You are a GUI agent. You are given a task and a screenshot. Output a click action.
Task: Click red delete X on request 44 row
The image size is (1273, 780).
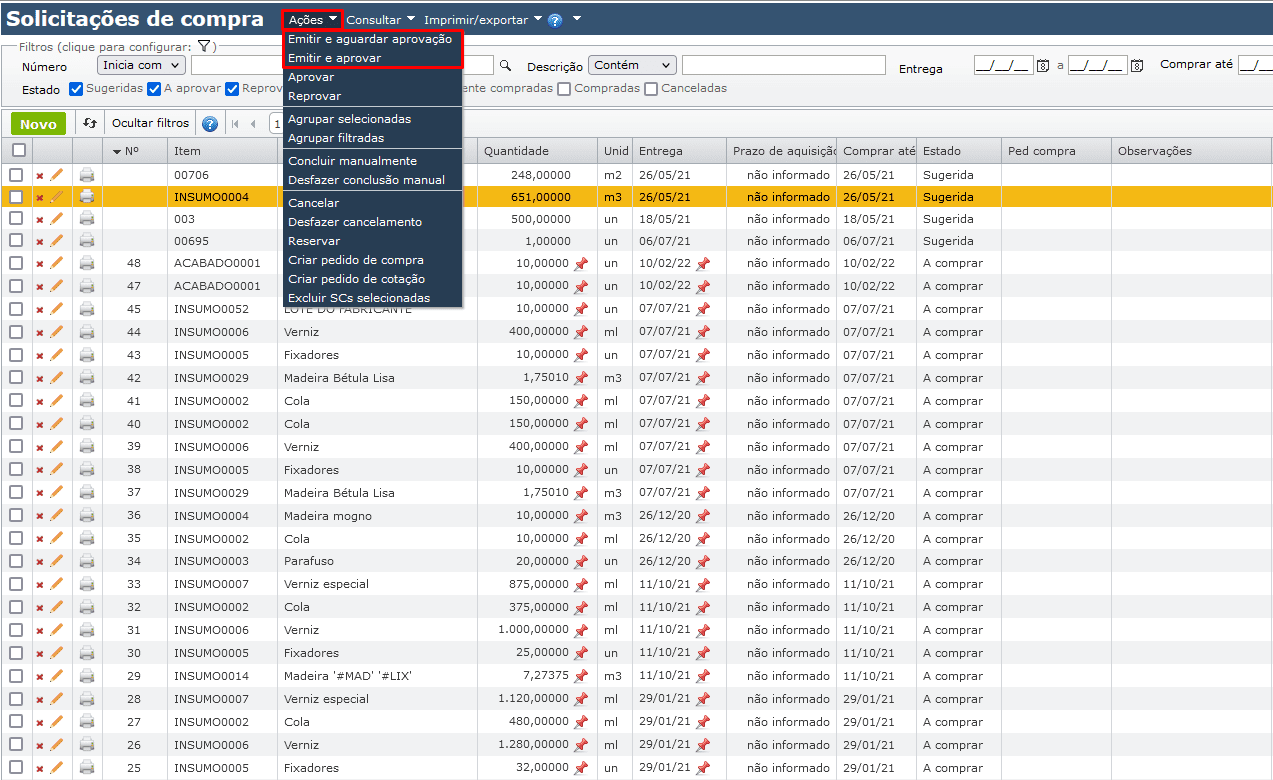click(40, 332)
